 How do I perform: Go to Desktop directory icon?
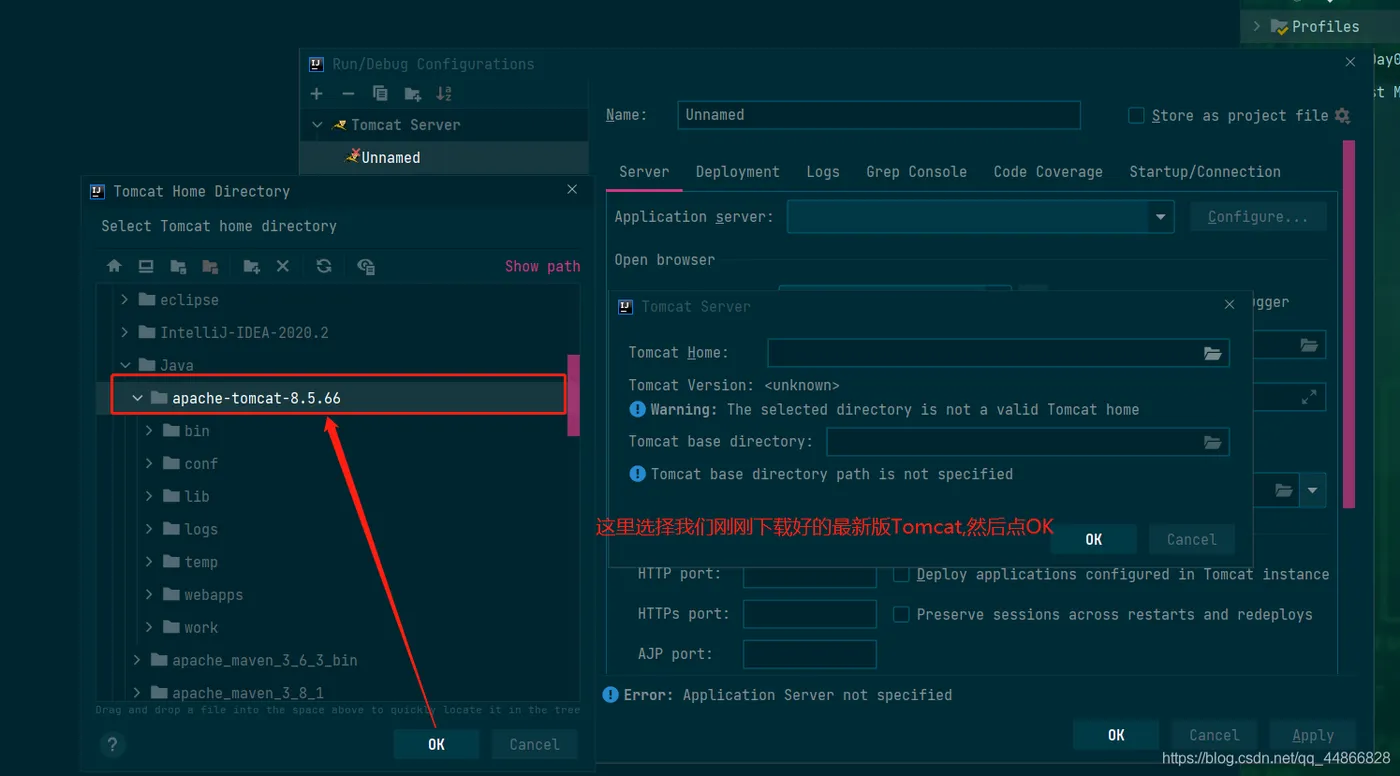[146, 266]
